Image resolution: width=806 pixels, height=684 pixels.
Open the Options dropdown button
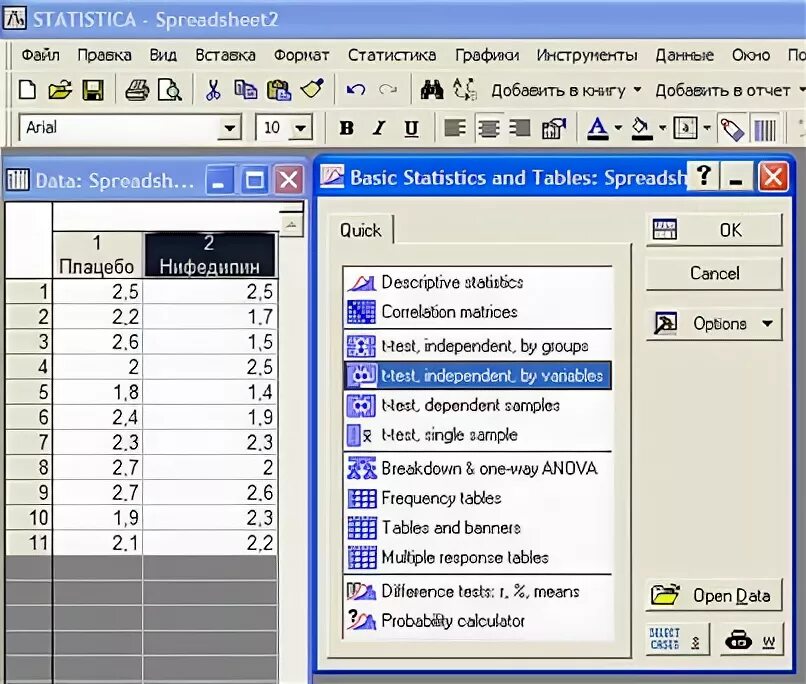pos(714,324)
